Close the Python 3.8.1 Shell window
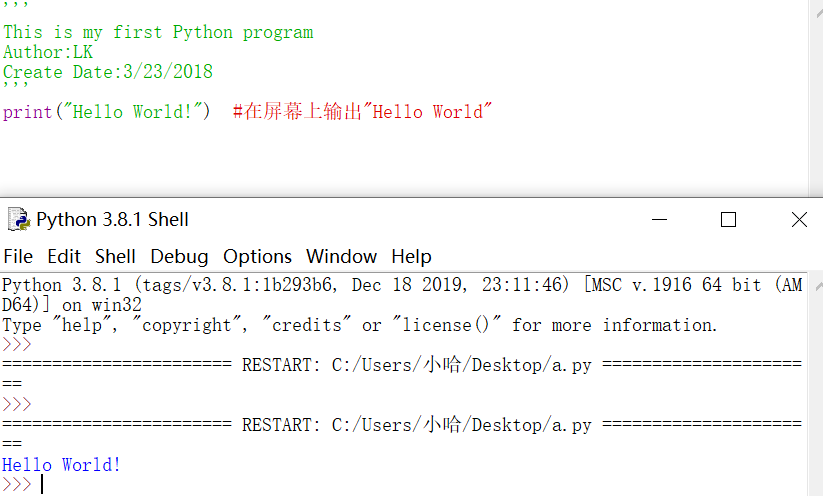The height and width of the screenshot is (496, 823). point(798,220)
